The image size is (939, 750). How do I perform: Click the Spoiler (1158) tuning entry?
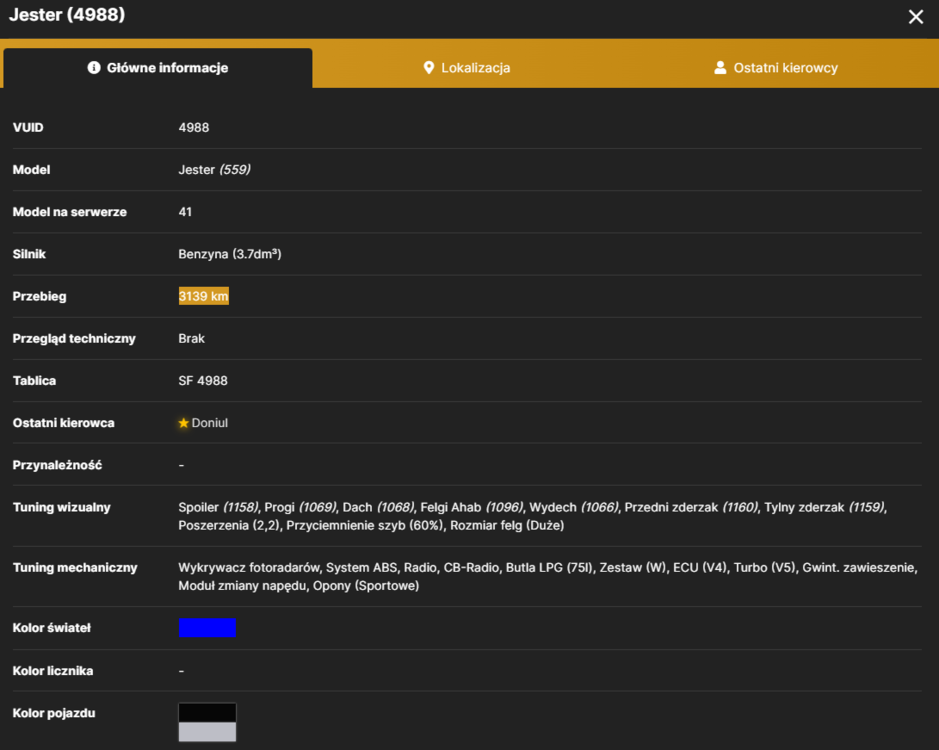[x=219, y=507]
